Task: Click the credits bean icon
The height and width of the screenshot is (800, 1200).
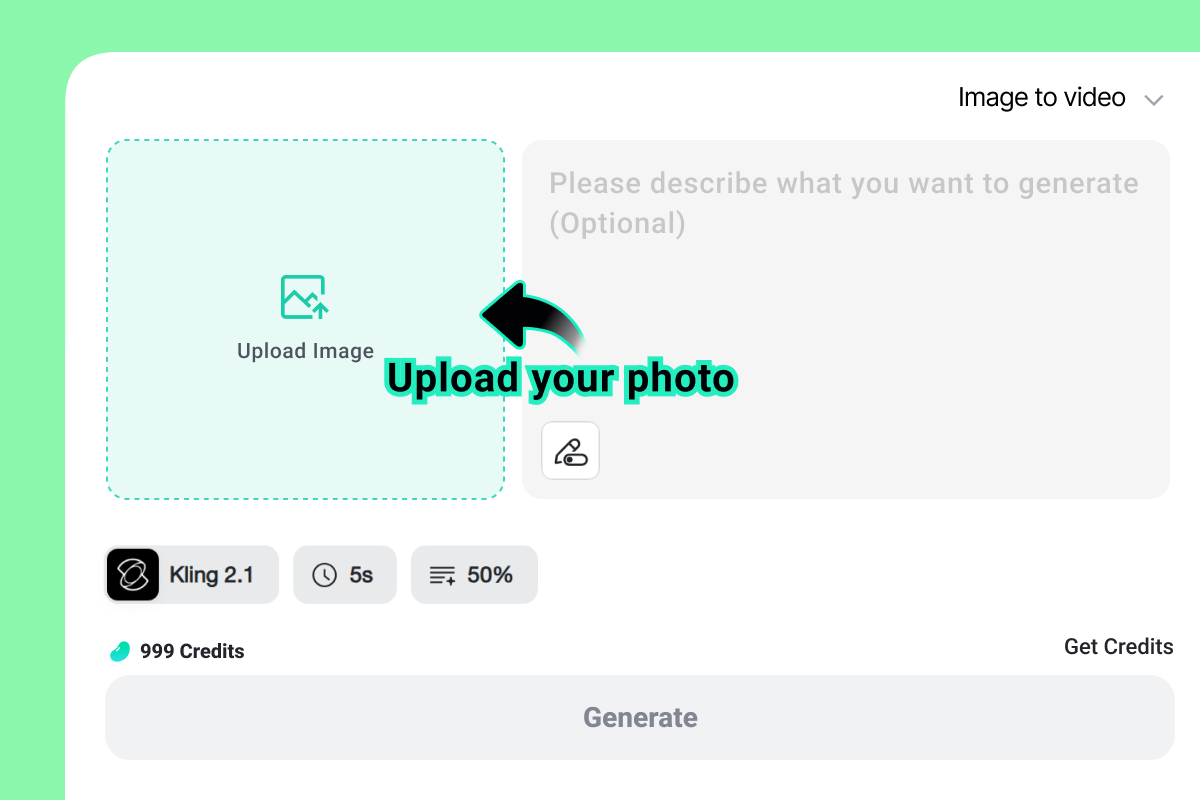Action: tap(120, 650)
